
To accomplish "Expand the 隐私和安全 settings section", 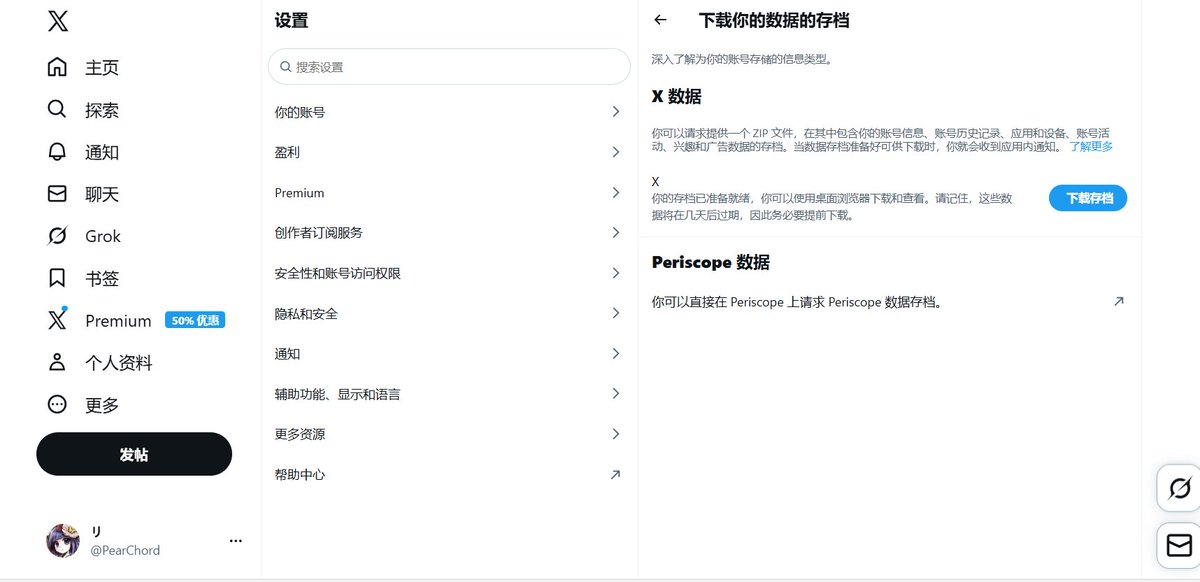I will point(448,313).
